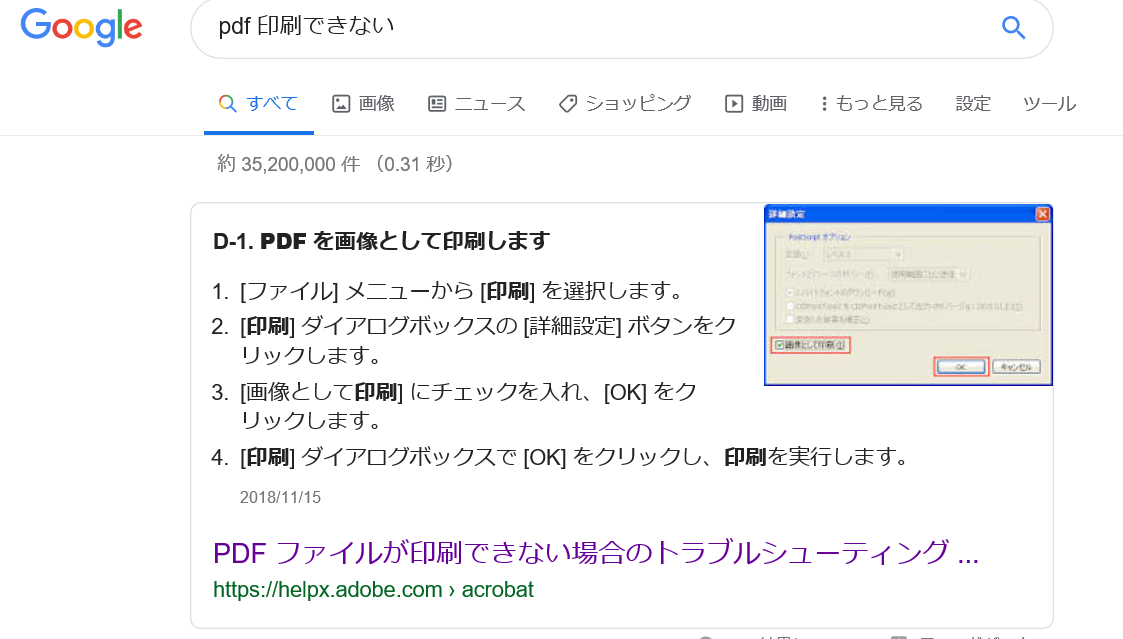Click the three-dot icon on もっと見る
The height and width of the screenshot is (639, 1123).
[823, 102]
